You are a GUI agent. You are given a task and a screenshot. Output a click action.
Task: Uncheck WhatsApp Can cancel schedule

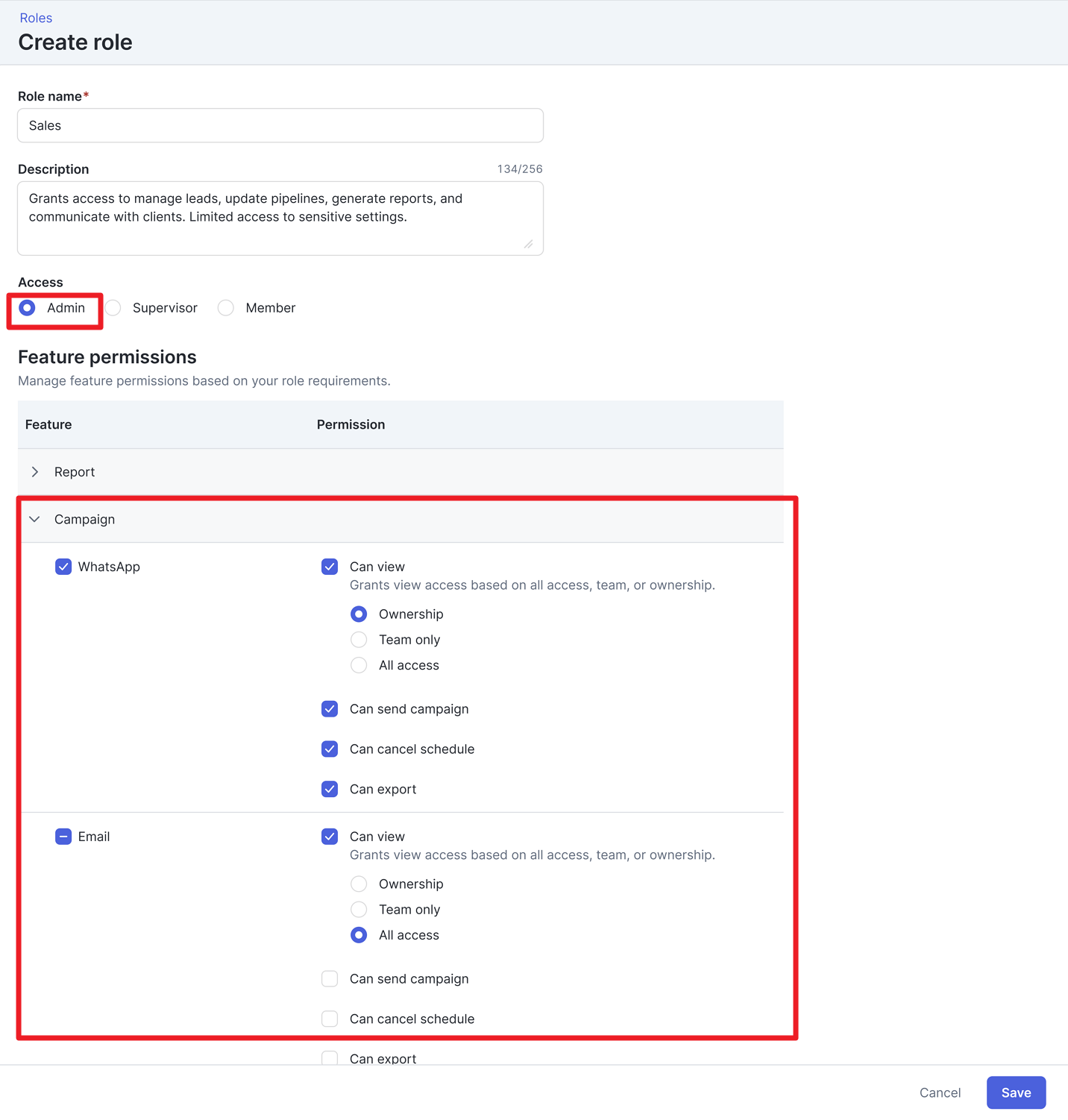pos(330,749)
